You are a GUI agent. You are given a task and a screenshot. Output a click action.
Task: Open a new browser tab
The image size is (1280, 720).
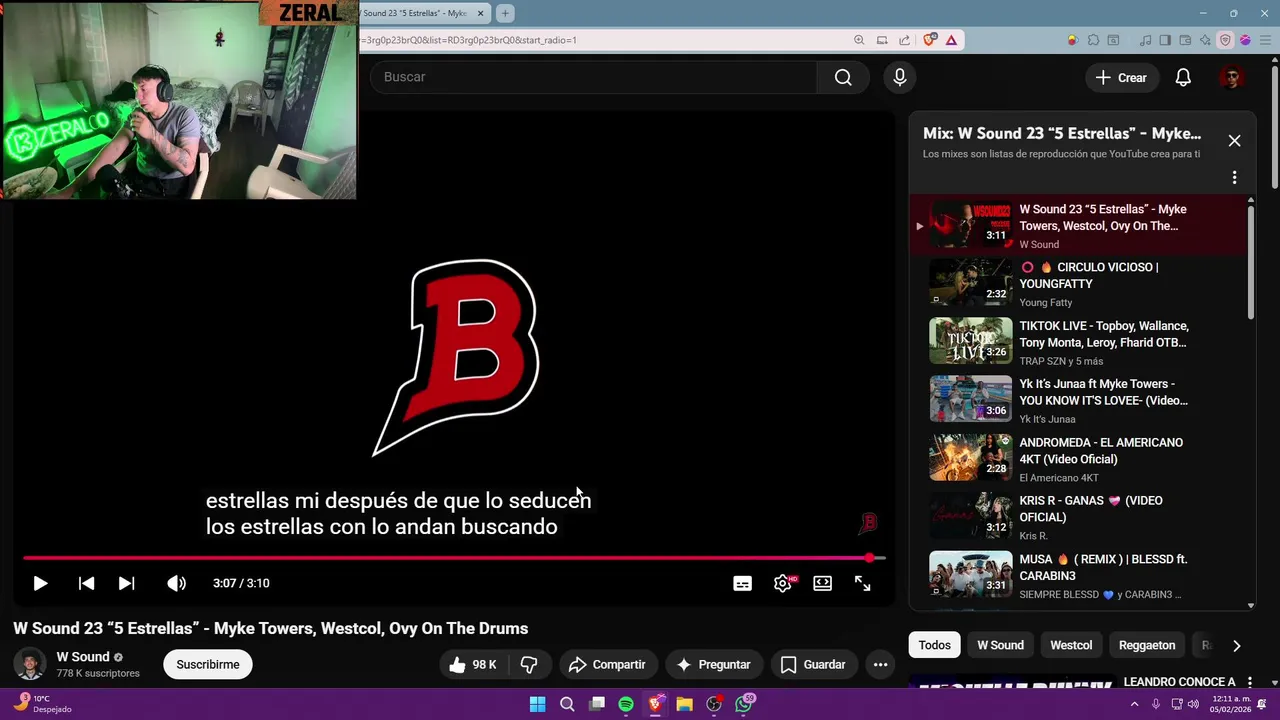point(505,13)
